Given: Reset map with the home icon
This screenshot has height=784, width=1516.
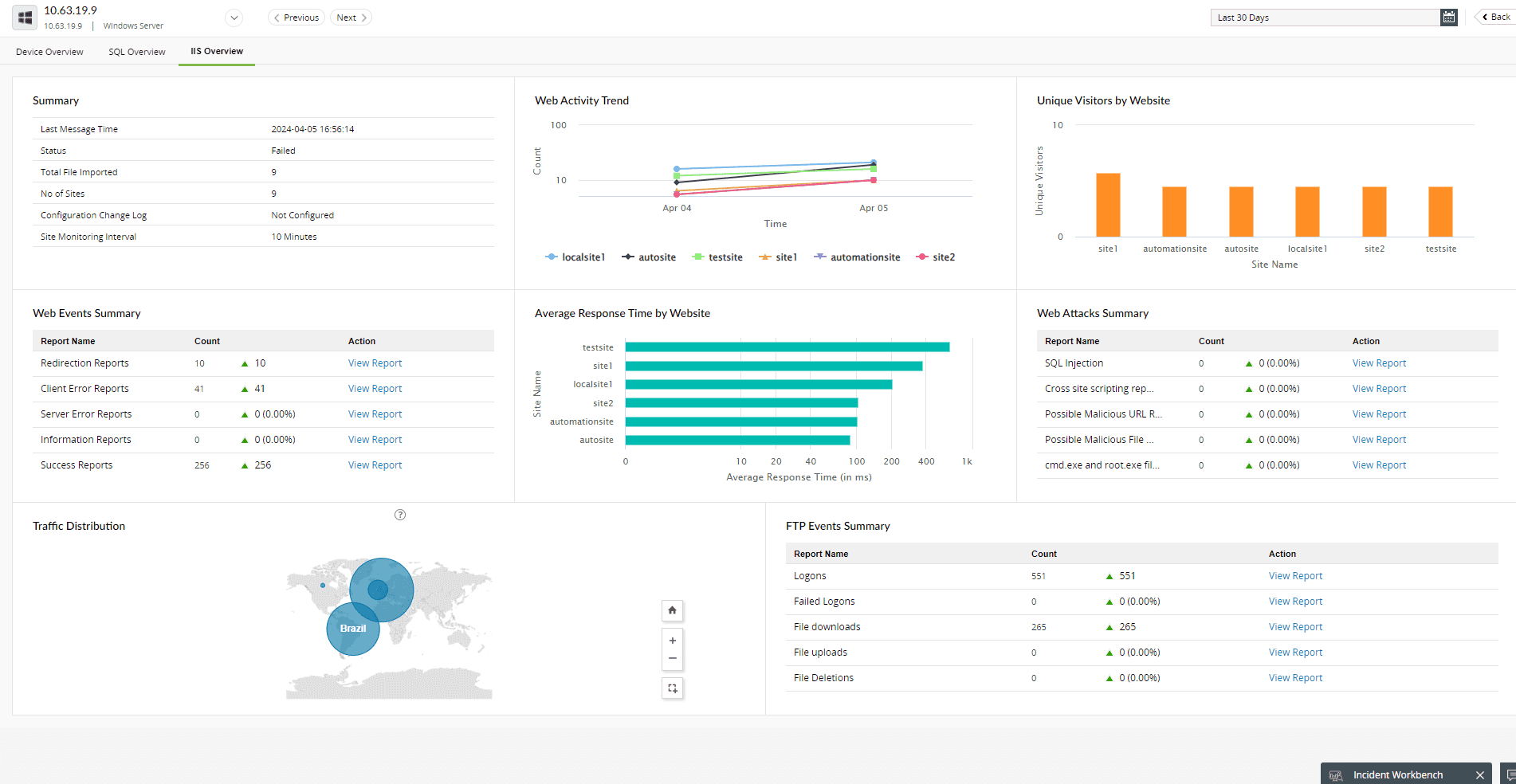Looking at the screenshot, I should pos(672,610).
